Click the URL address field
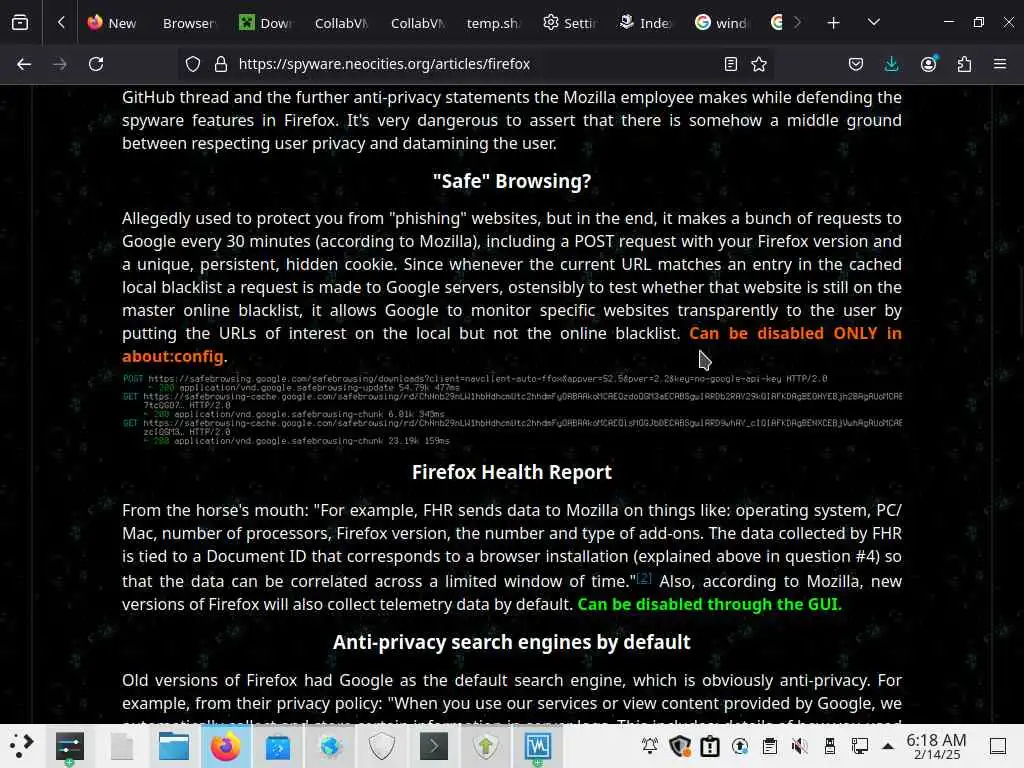 [x=473, y=64]
